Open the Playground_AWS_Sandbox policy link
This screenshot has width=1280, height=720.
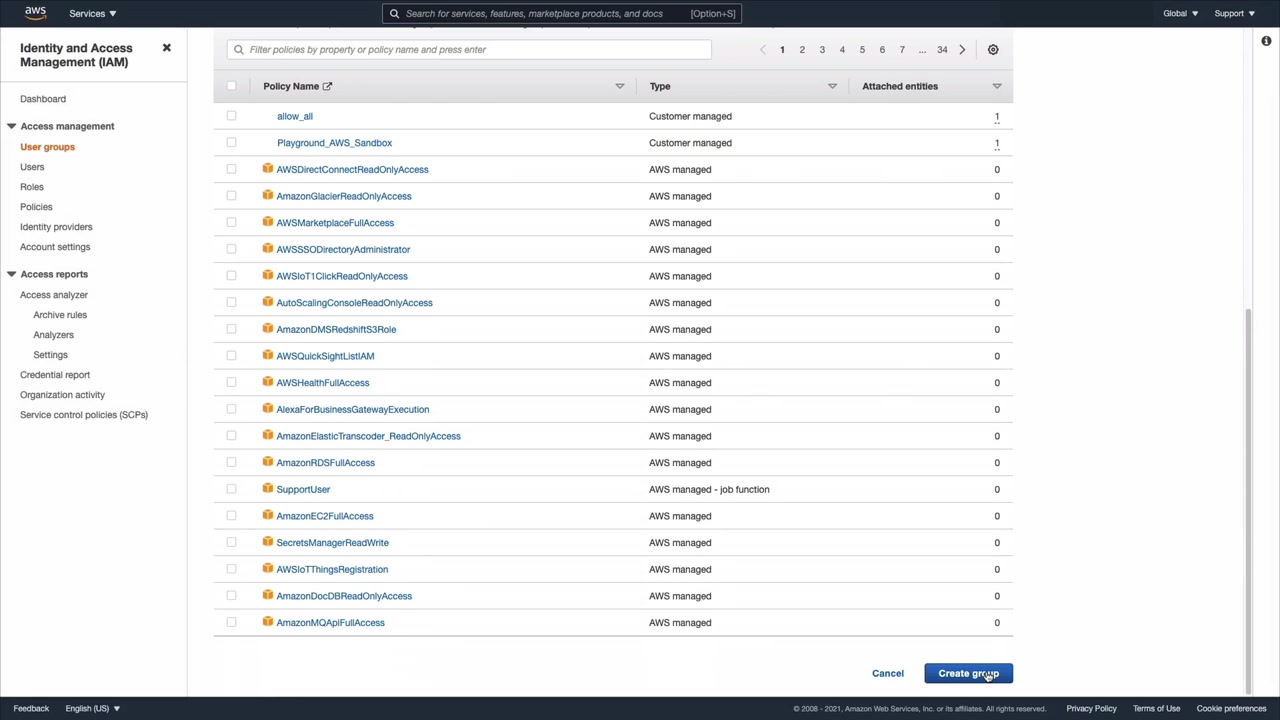(x=334, y=143)
